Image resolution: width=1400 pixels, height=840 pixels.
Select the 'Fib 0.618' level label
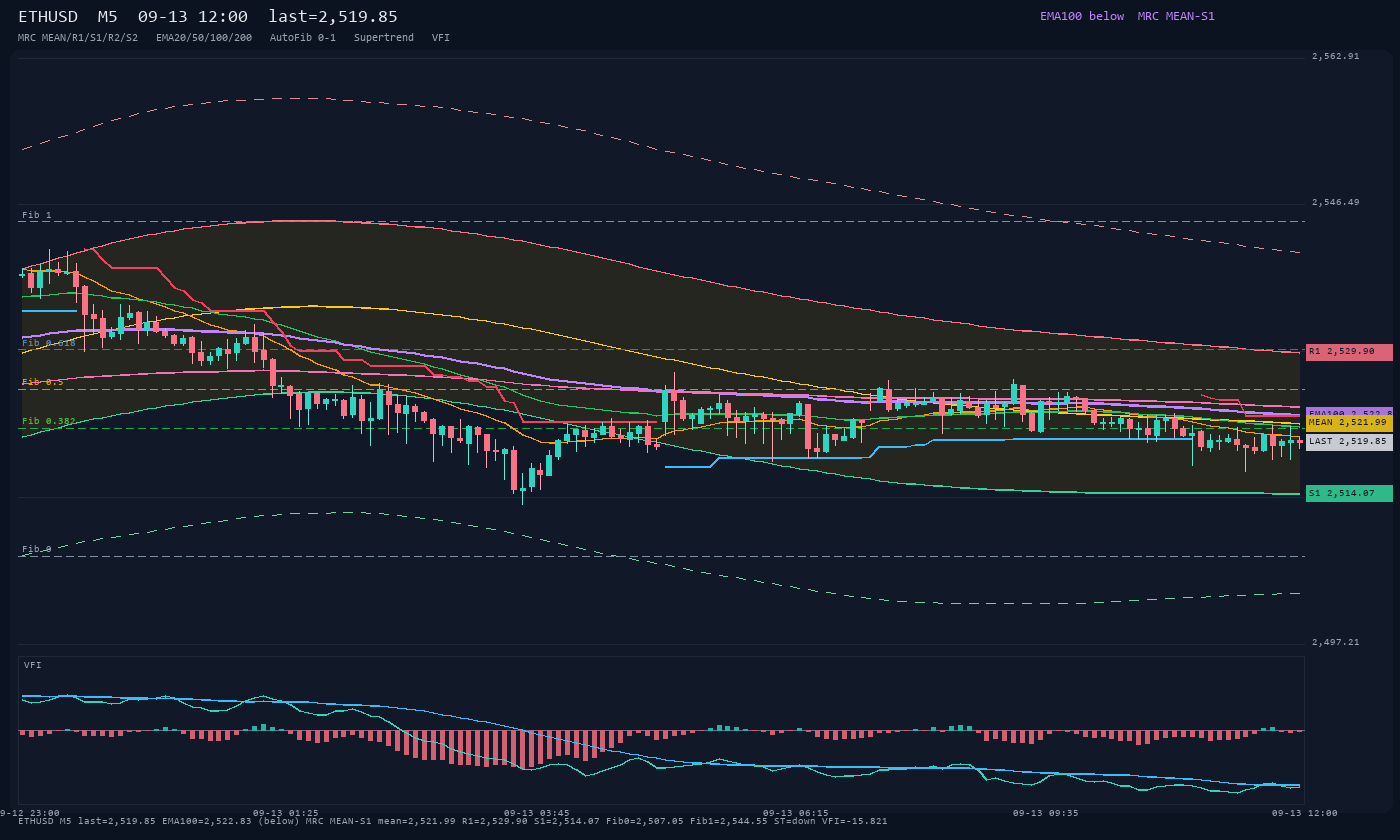click(49, 343)
